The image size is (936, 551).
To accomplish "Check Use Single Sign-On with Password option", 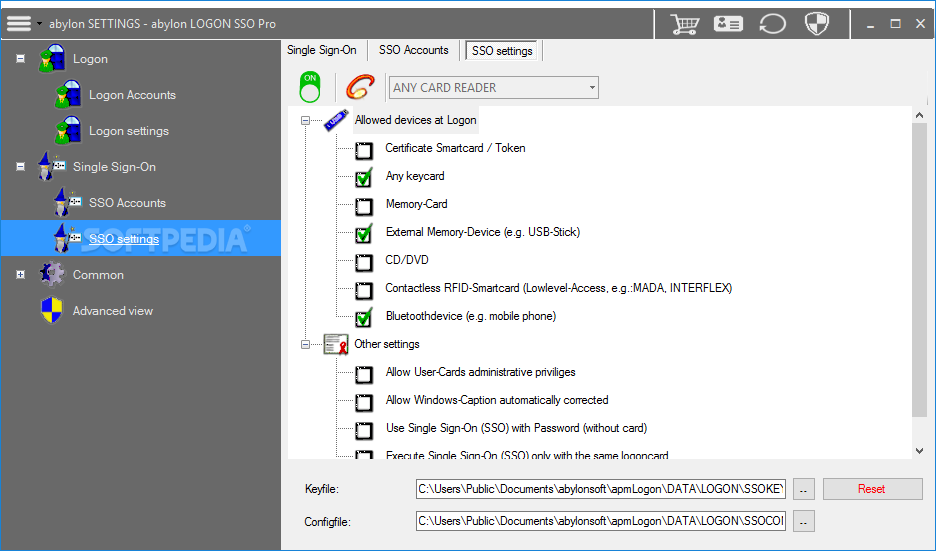I will (x=364, y=430).
